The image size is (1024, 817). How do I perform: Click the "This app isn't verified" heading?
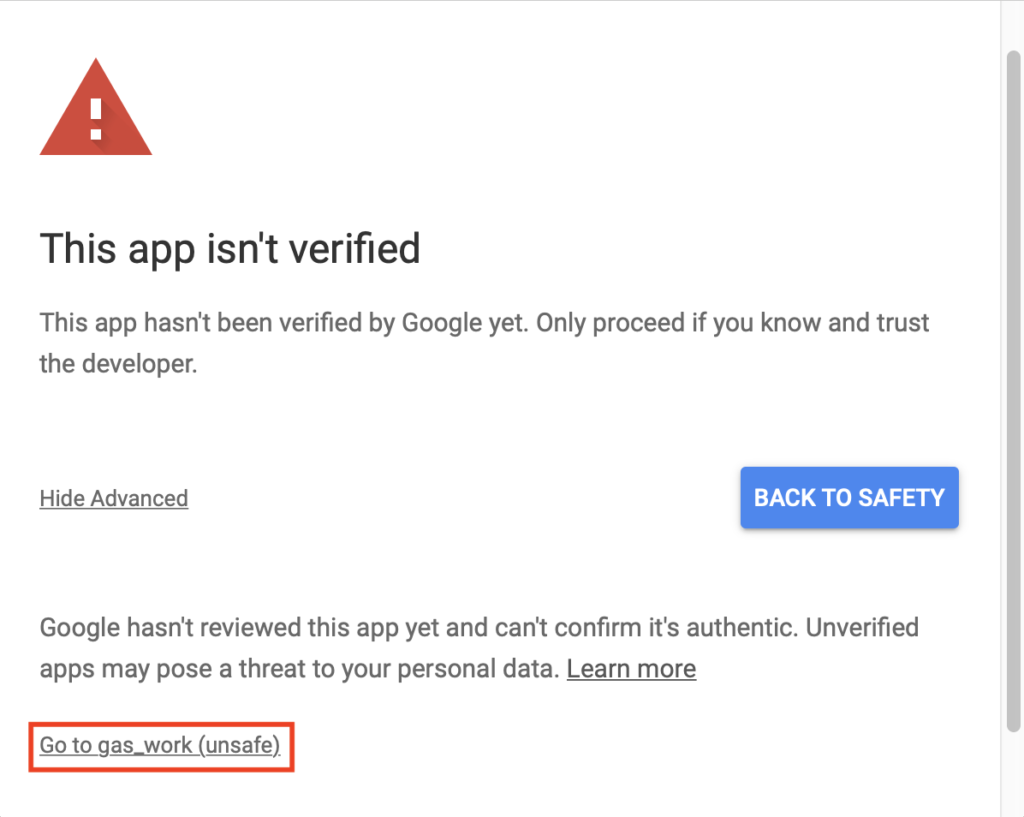[230, 249]
